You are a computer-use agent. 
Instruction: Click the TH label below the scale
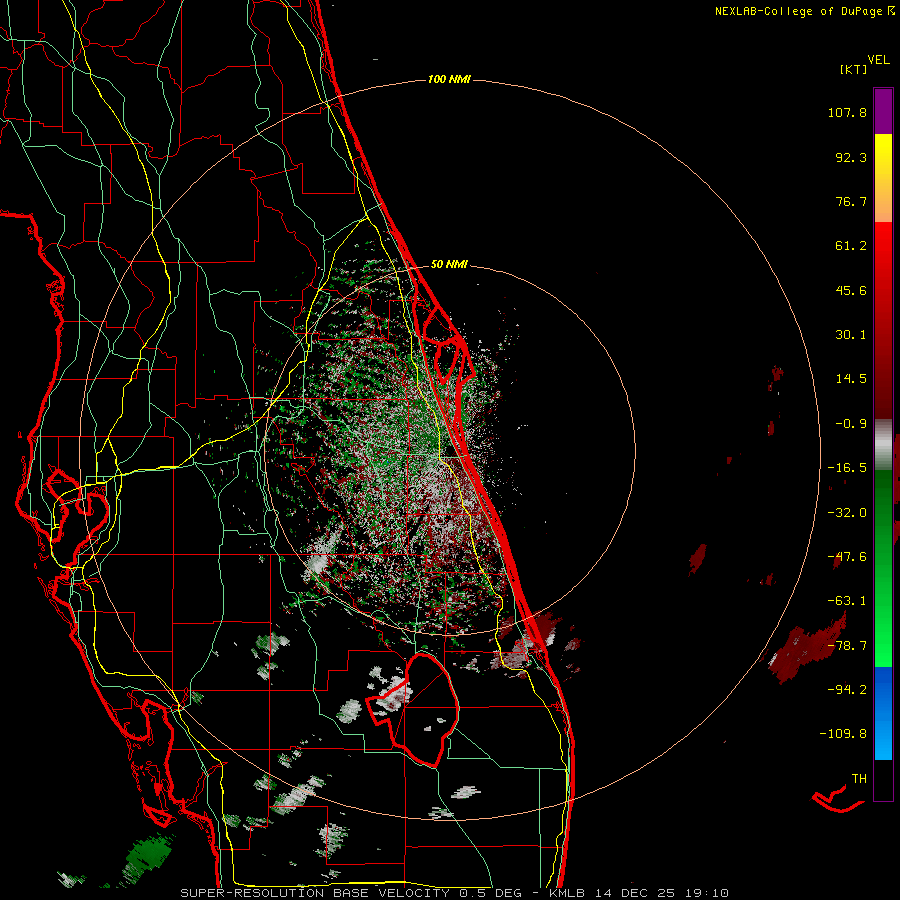pos(859,779)
